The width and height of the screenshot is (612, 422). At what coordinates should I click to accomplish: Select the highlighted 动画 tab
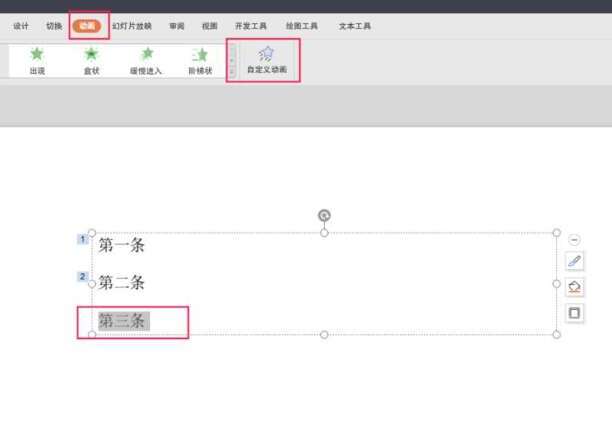(x=87, y=26)
